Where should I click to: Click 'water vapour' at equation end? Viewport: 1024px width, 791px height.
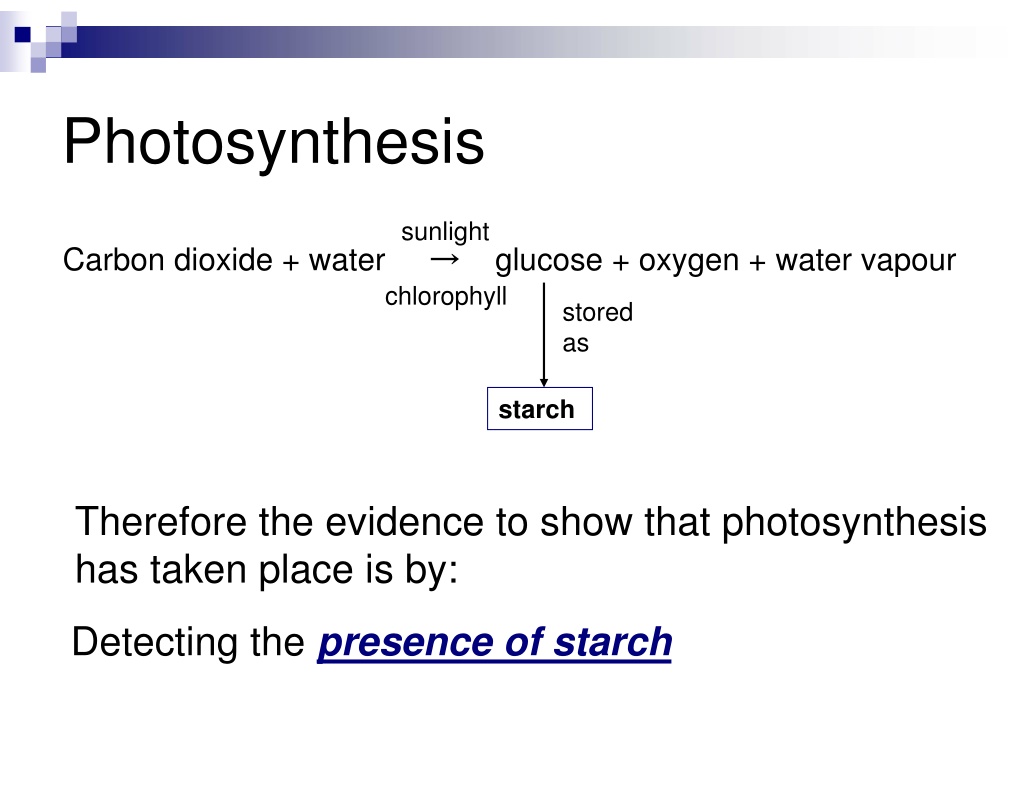tap(865, 260)
